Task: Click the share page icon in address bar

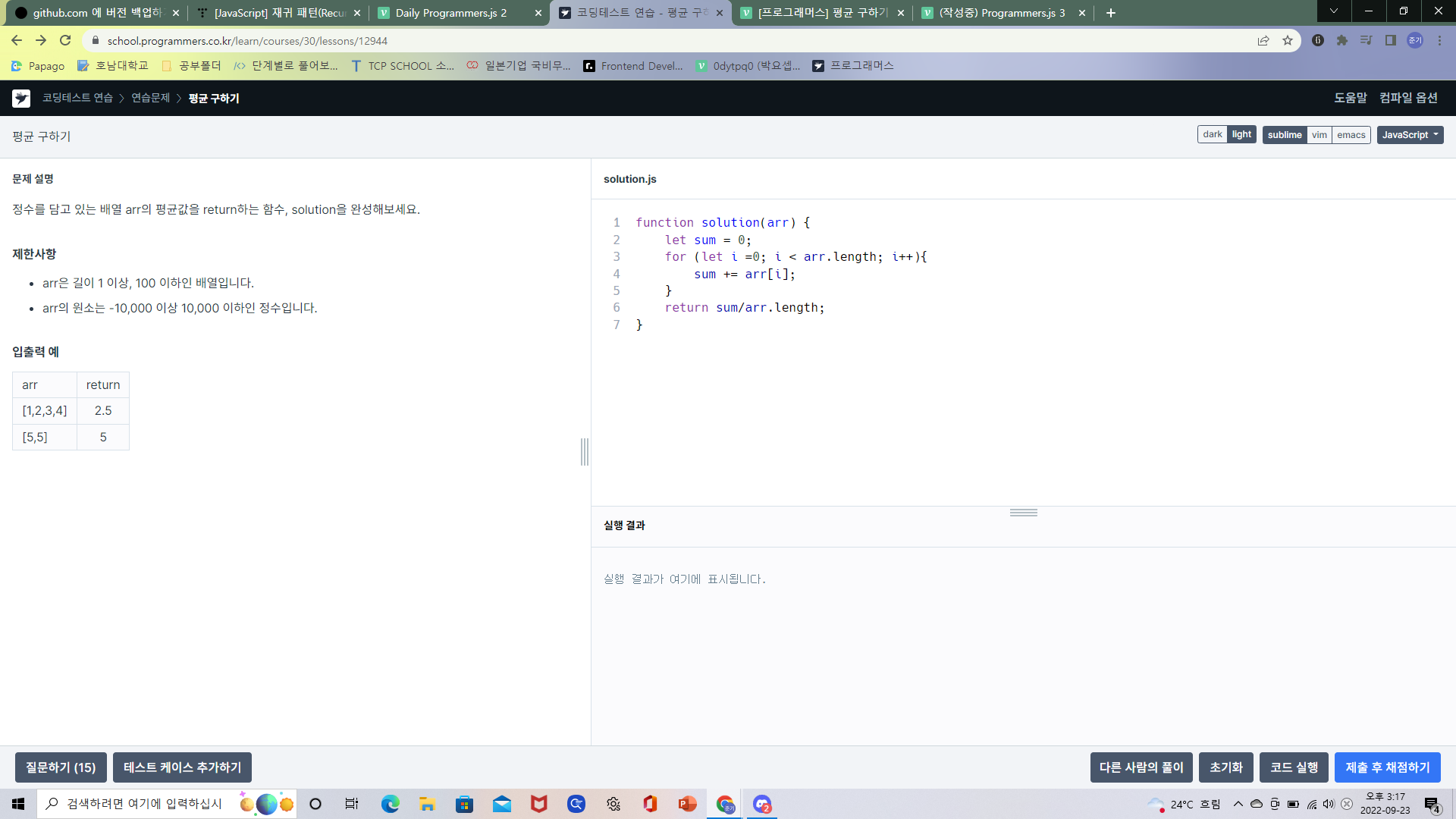Action: point(1263,40)
